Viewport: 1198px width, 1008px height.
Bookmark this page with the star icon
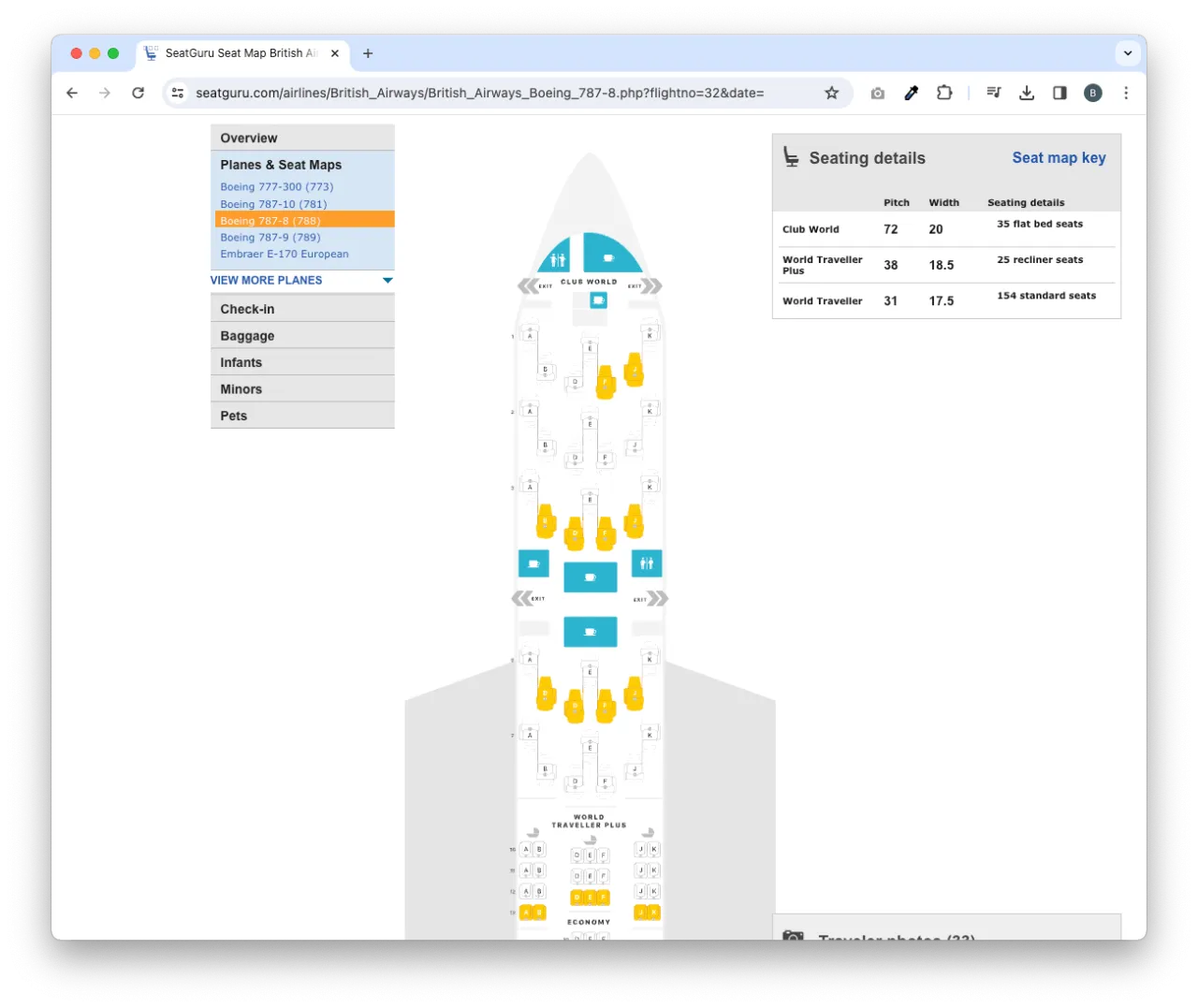(831, 93)
